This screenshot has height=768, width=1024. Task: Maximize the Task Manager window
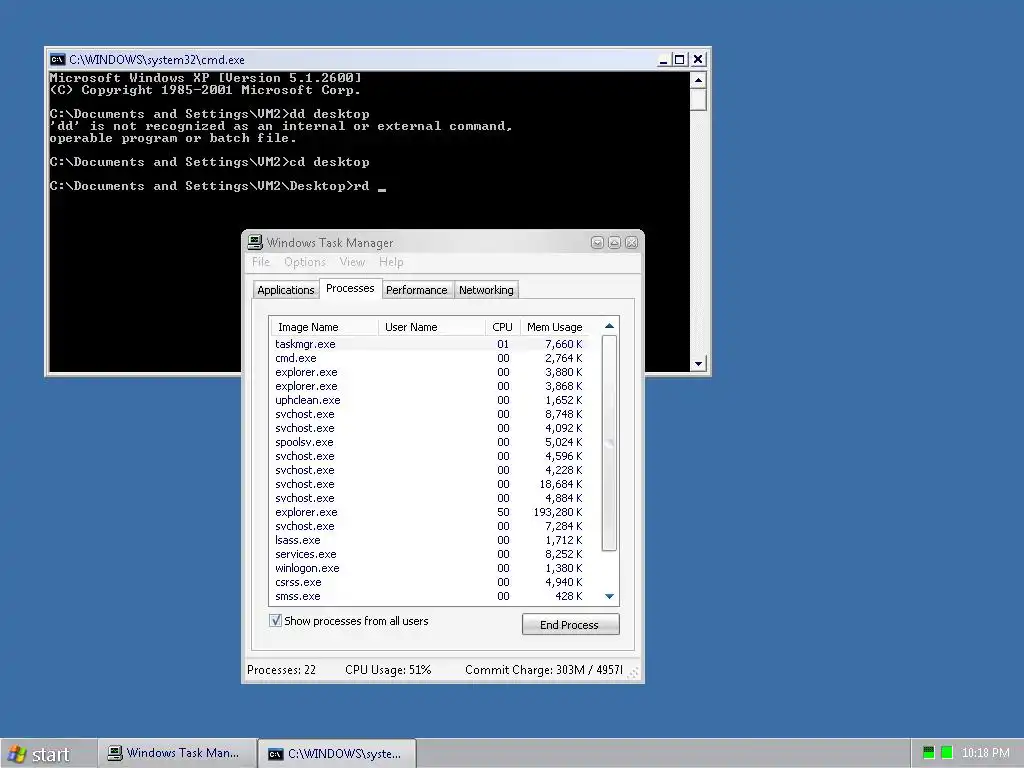tap(614, 242)
